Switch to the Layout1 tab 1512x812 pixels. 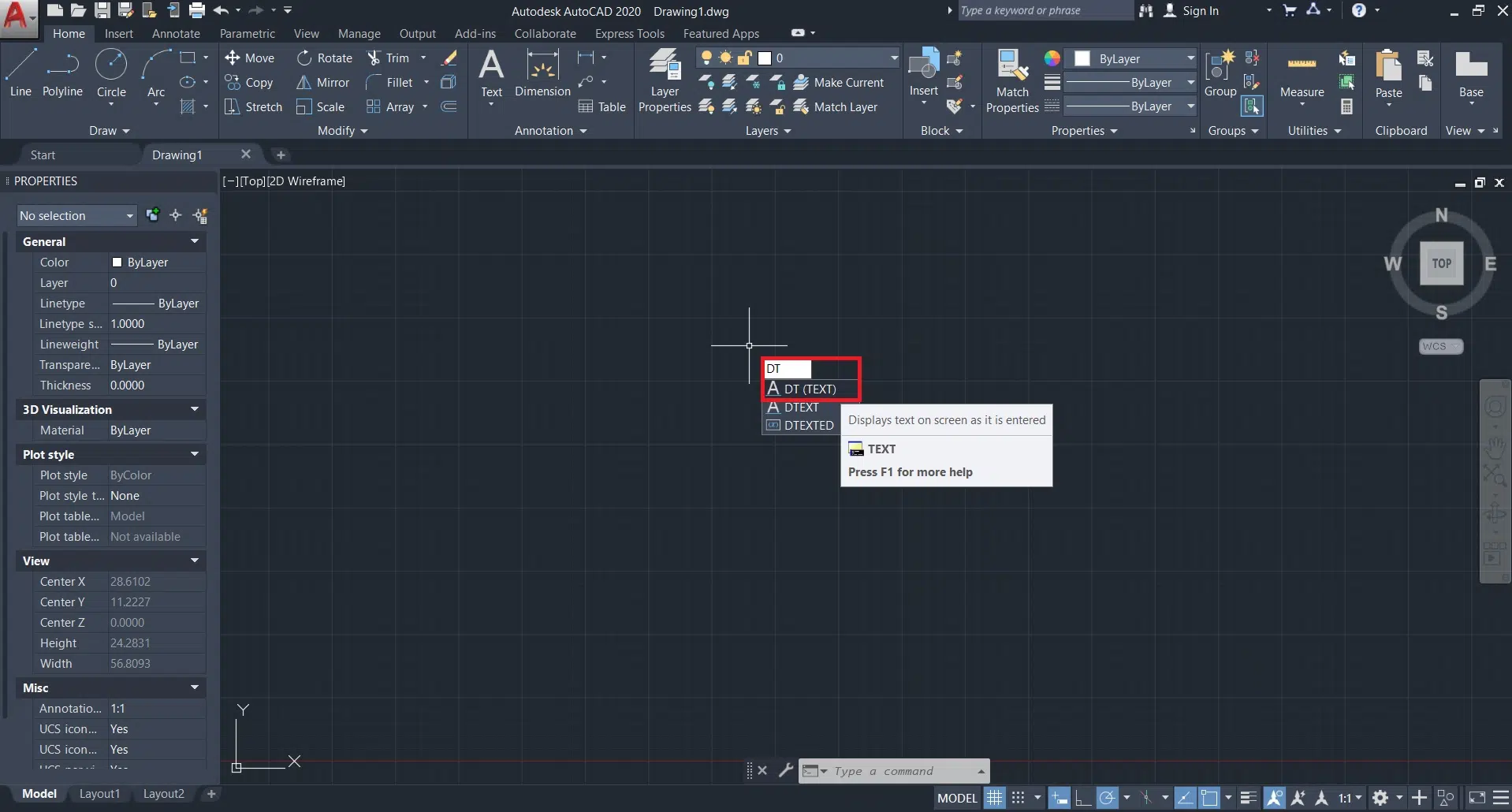pyautogui.click(x=99, y=794)
